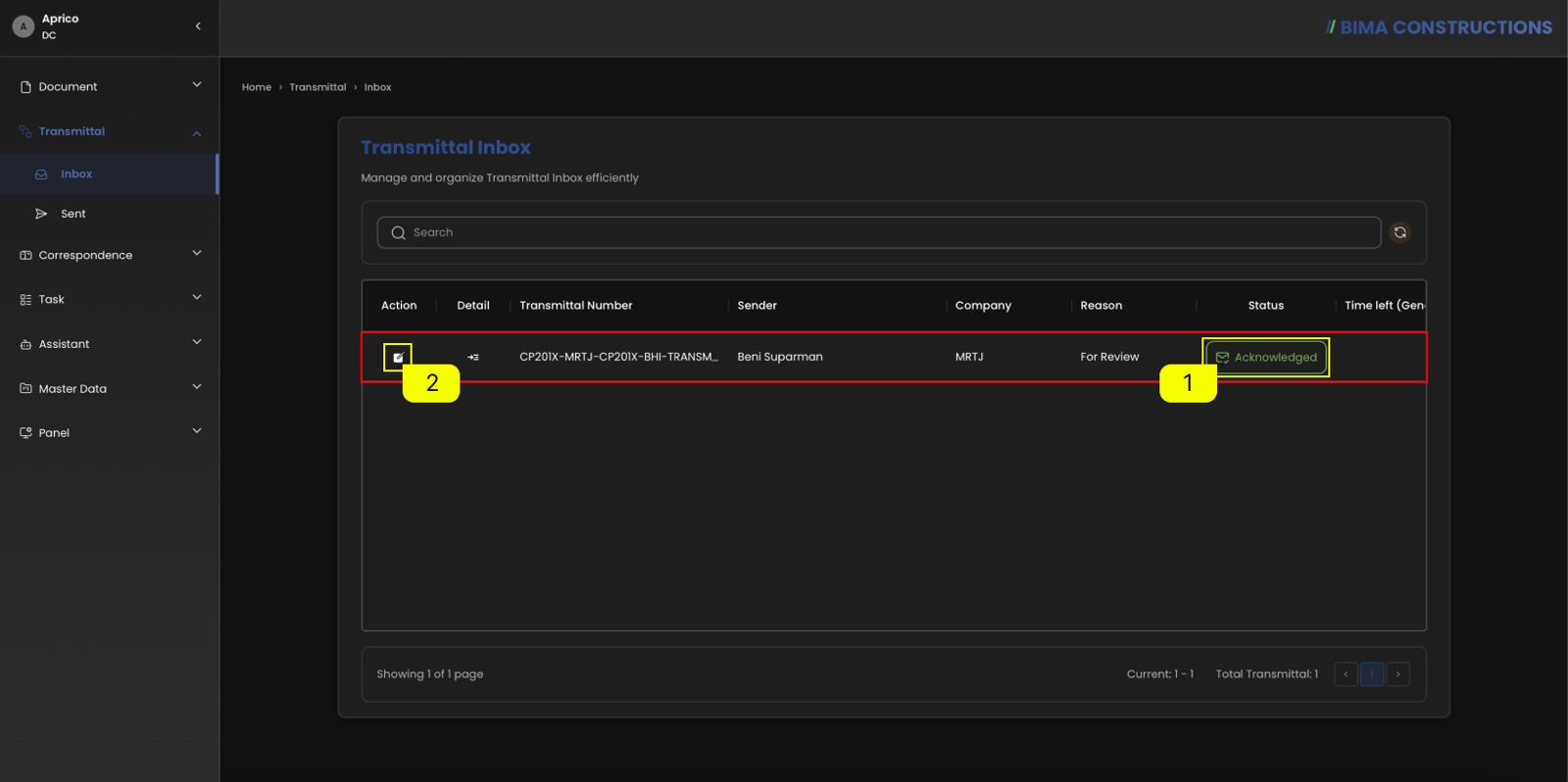The image size is (1568, 782).
Task: Expand the Panel menu chevron
Action: tap(197, 430)
